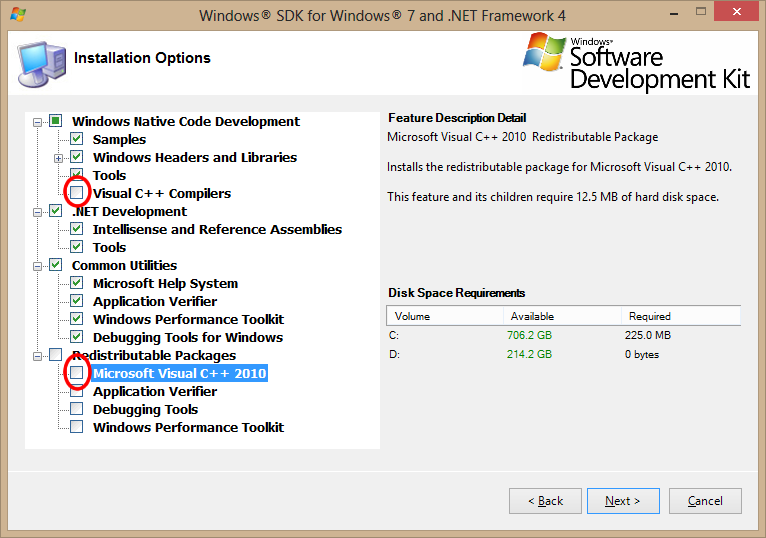Select the Intellisense and Reference Assemblies item
Image resolution: width=766 pixels, height=538 pixels.
217,229
